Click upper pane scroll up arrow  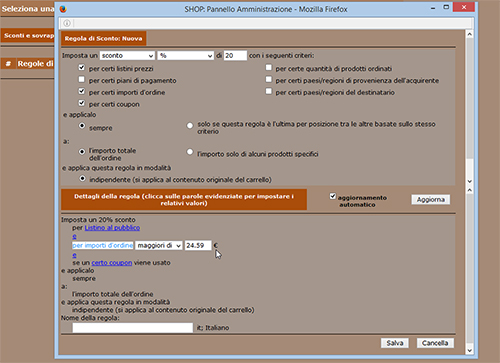point(469,34)
